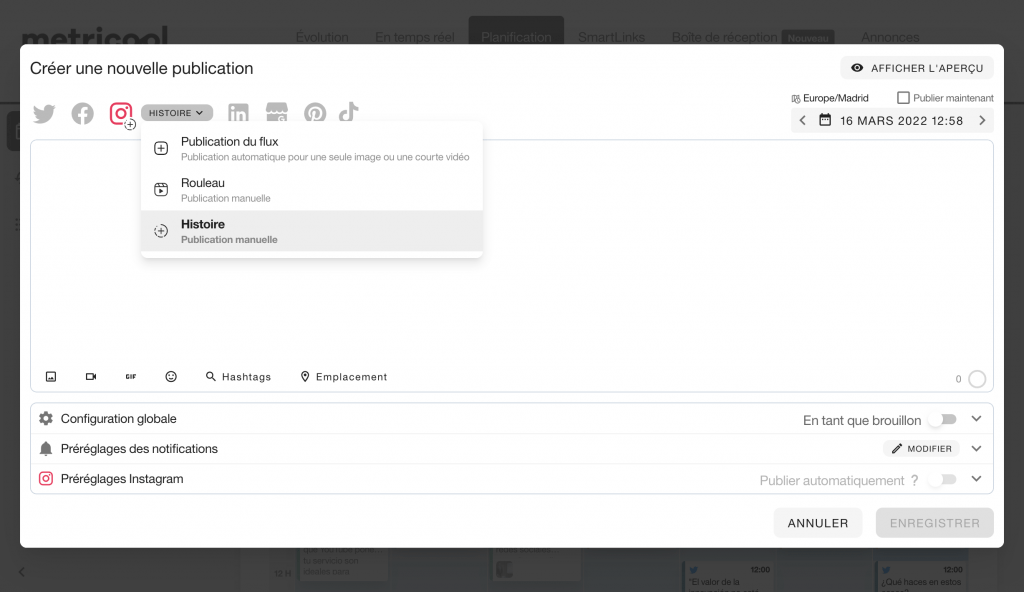Screen dimensions: 1024x592
Task: Toggle Publier automatiquement switch
Action: [943, 480]
